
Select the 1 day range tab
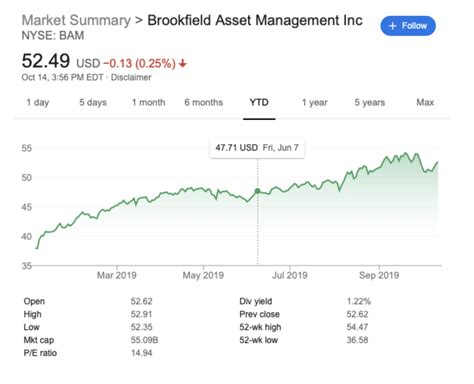click(38, 102)
